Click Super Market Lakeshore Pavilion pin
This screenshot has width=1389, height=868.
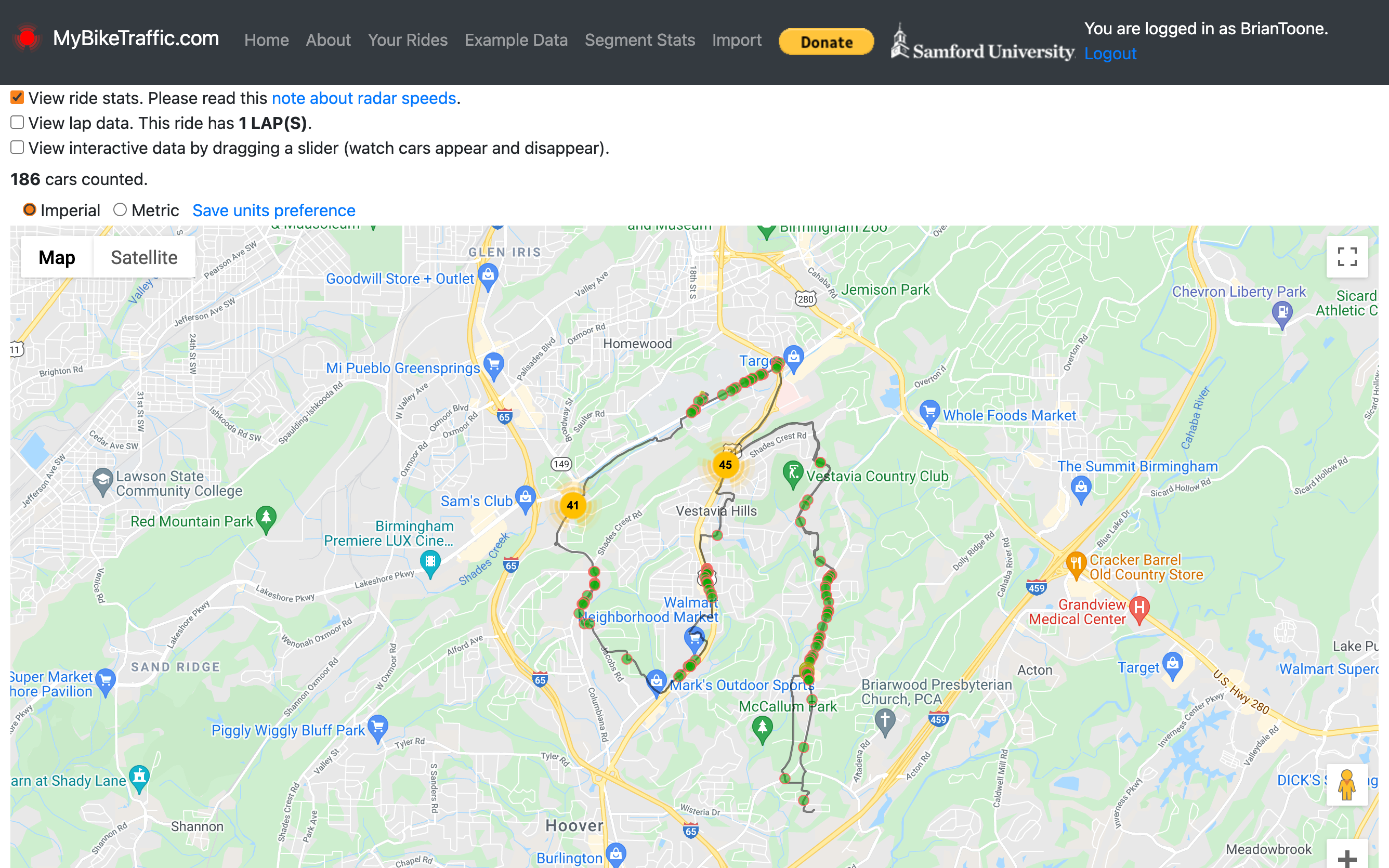[106, 682]
